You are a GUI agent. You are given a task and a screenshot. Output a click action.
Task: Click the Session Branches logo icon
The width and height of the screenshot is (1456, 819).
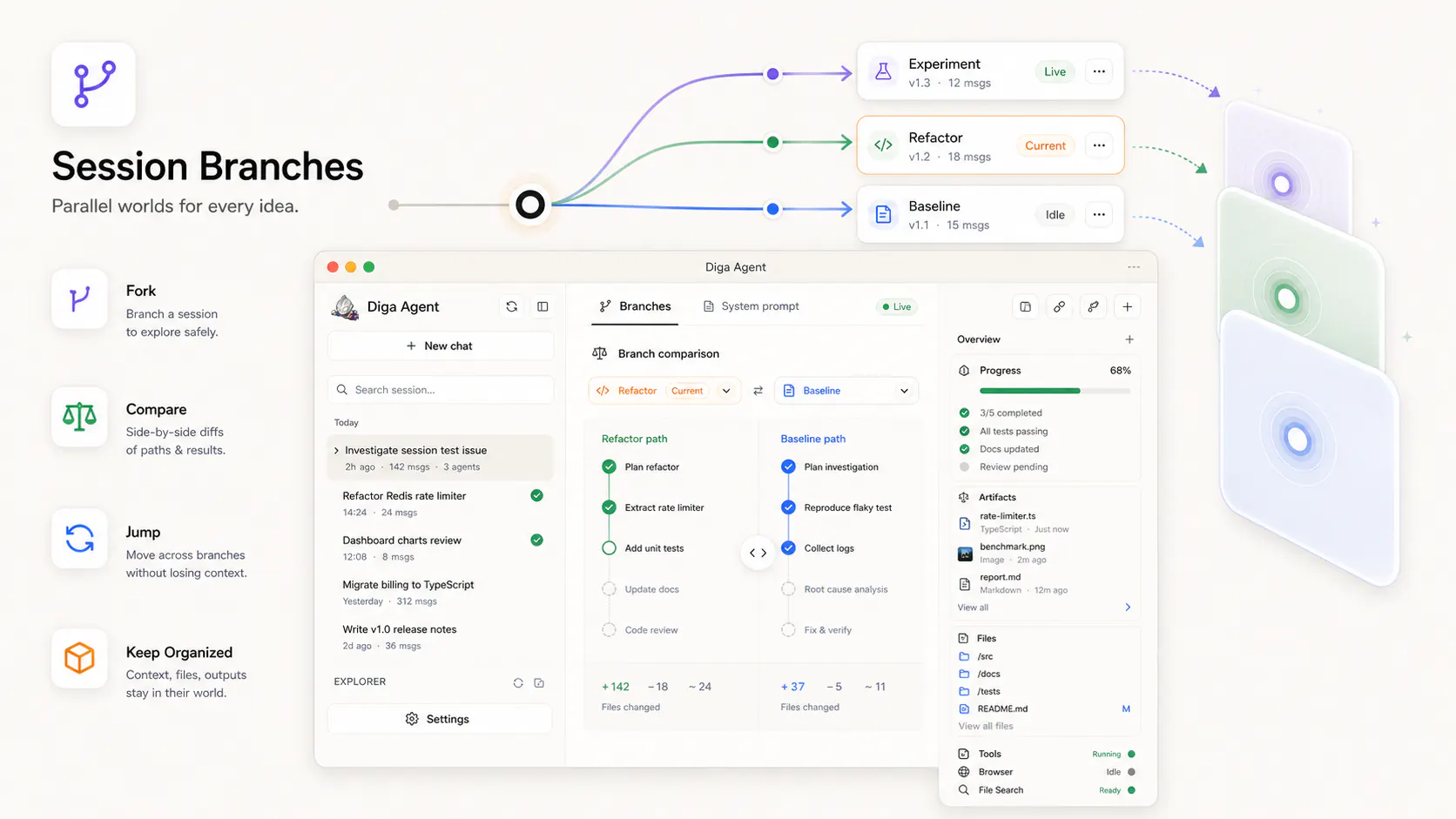pos(93,84)
